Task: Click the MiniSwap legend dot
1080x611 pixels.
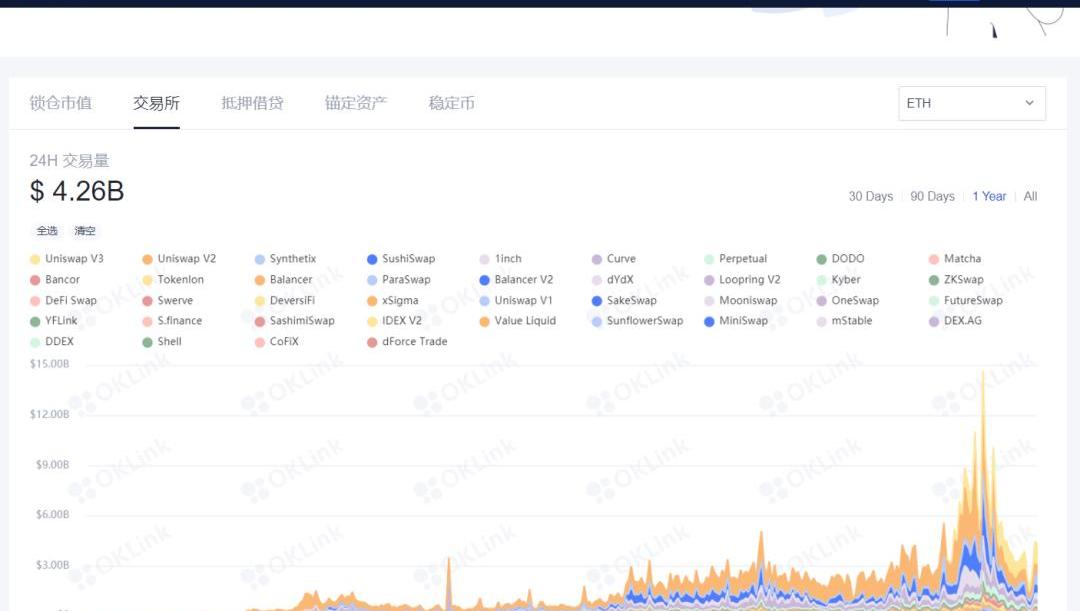Action: 709,322
